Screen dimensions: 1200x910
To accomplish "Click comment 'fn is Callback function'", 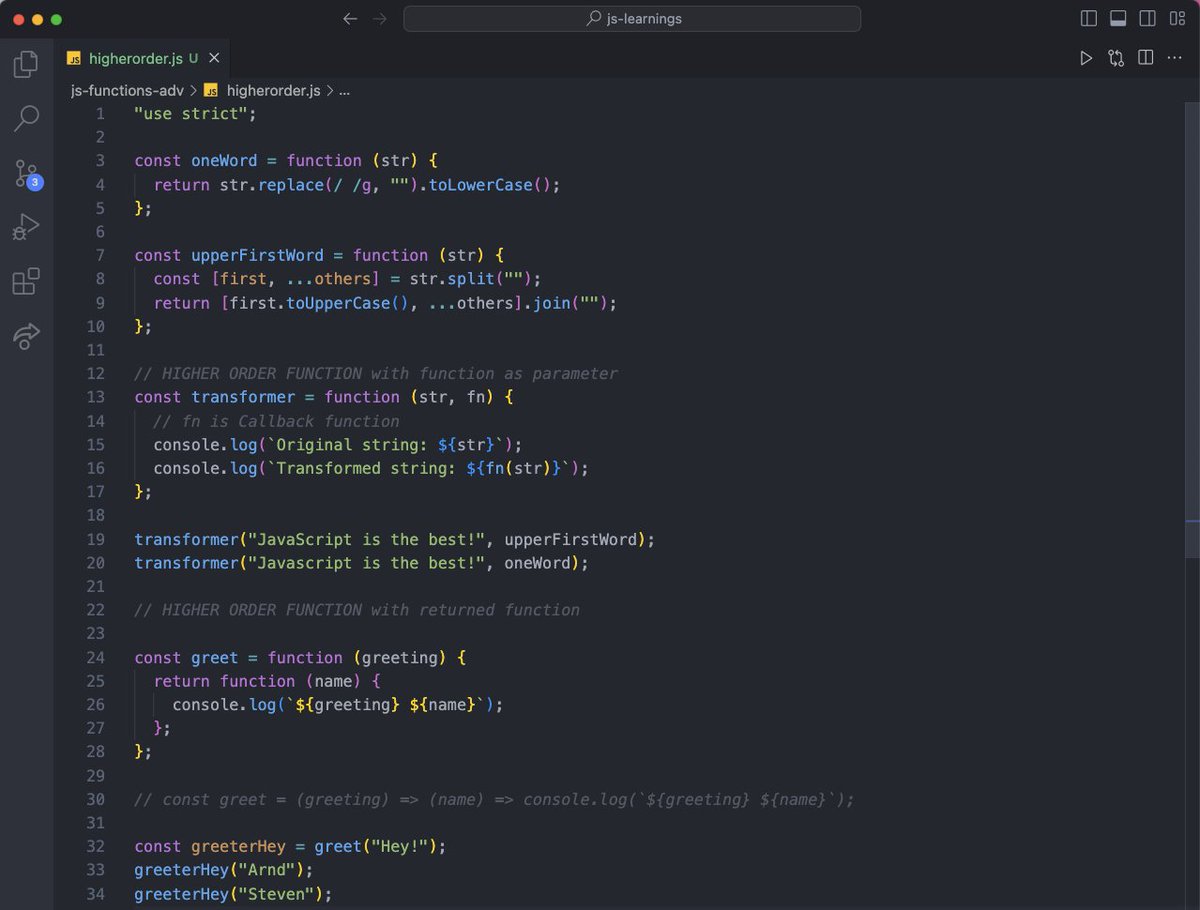I will [276, 421].
